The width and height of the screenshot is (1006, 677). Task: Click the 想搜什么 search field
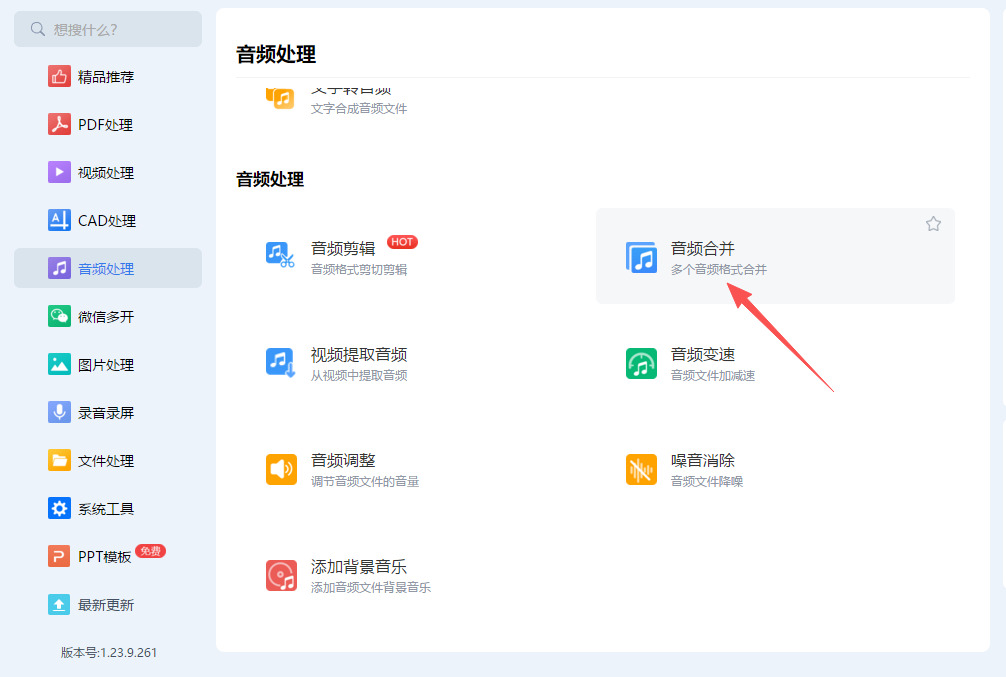108,29
